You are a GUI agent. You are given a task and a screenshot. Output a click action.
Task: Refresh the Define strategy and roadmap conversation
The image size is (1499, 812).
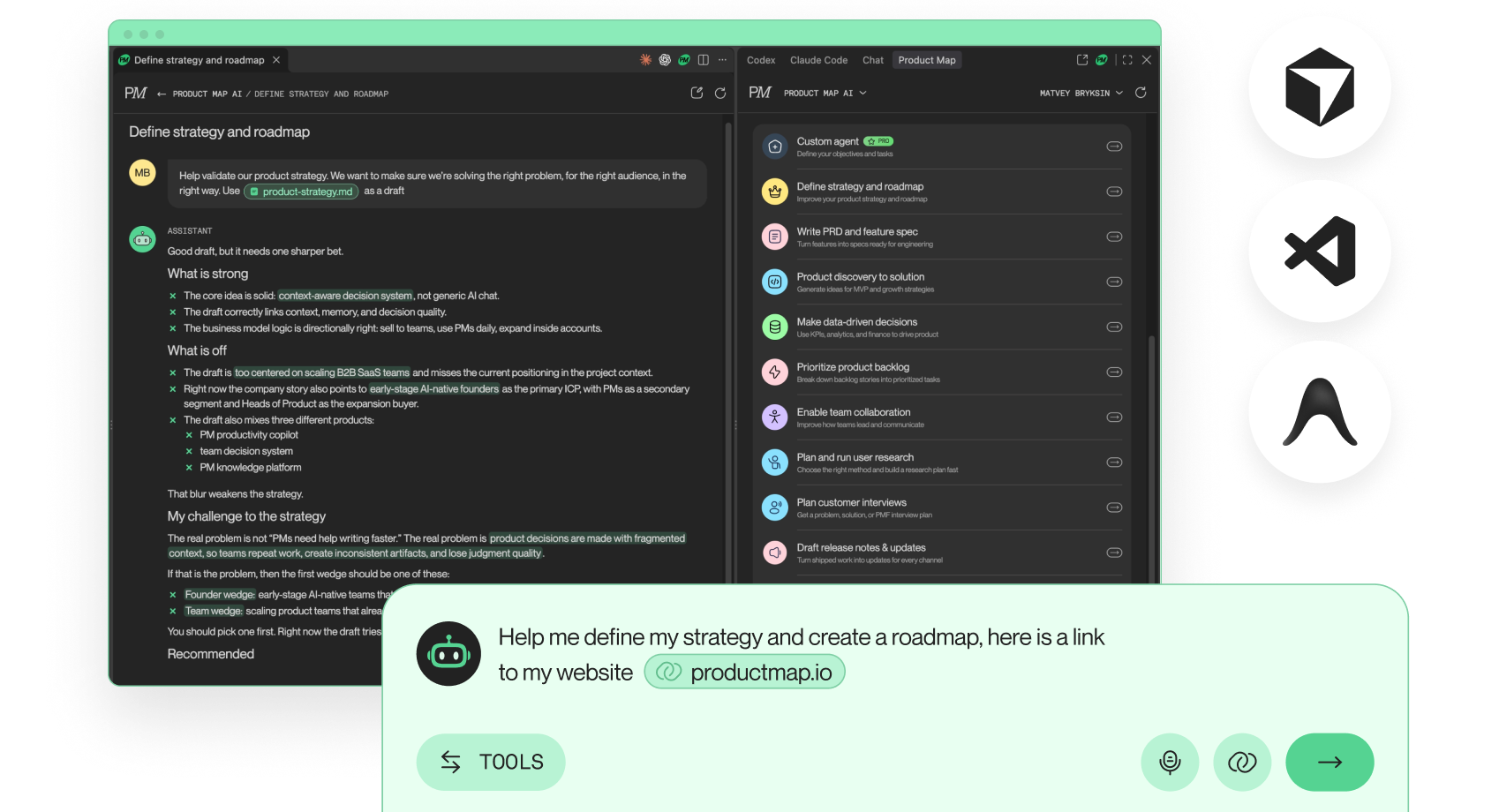tap(720, 93)
